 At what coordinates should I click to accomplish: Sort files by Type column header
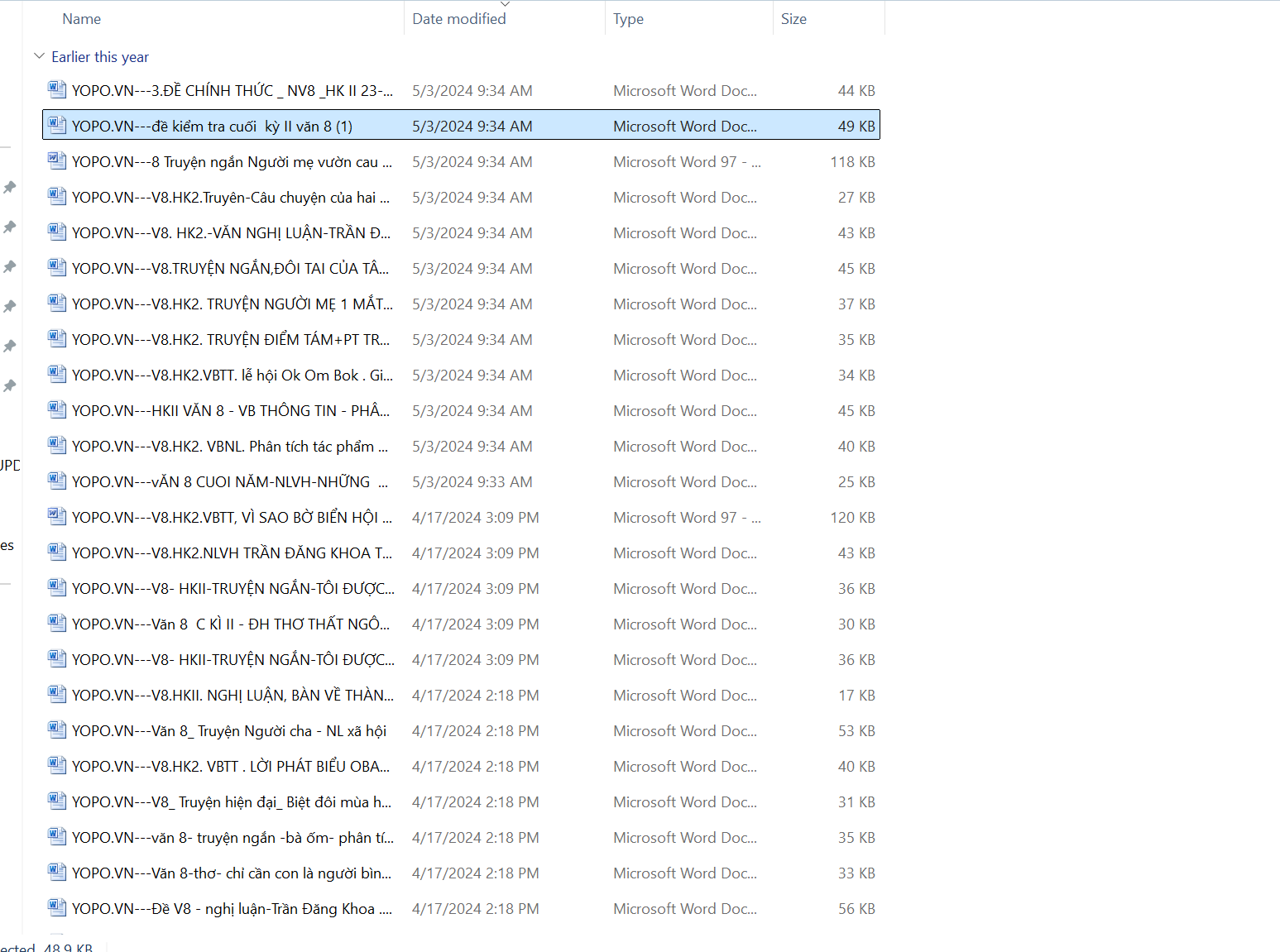pos(628,19)
